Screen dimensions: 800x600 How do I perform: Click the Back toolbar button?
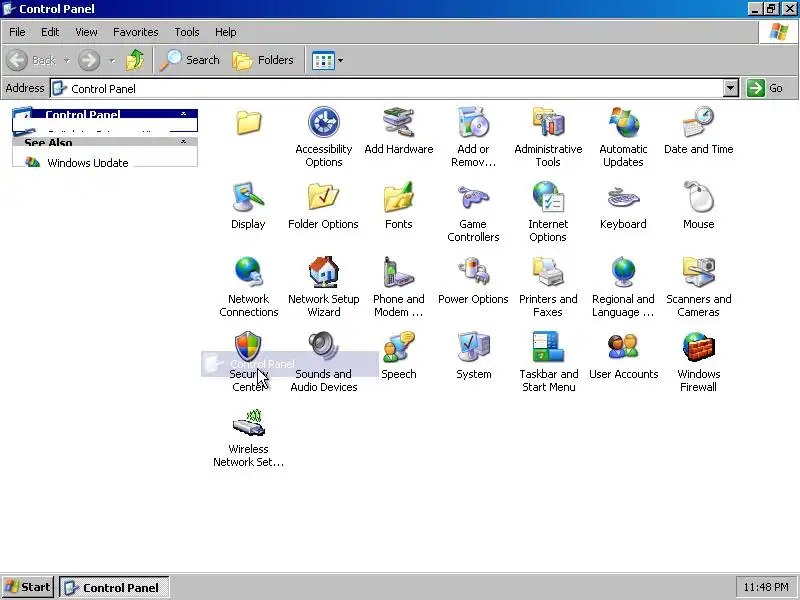(x=32, y=60)
